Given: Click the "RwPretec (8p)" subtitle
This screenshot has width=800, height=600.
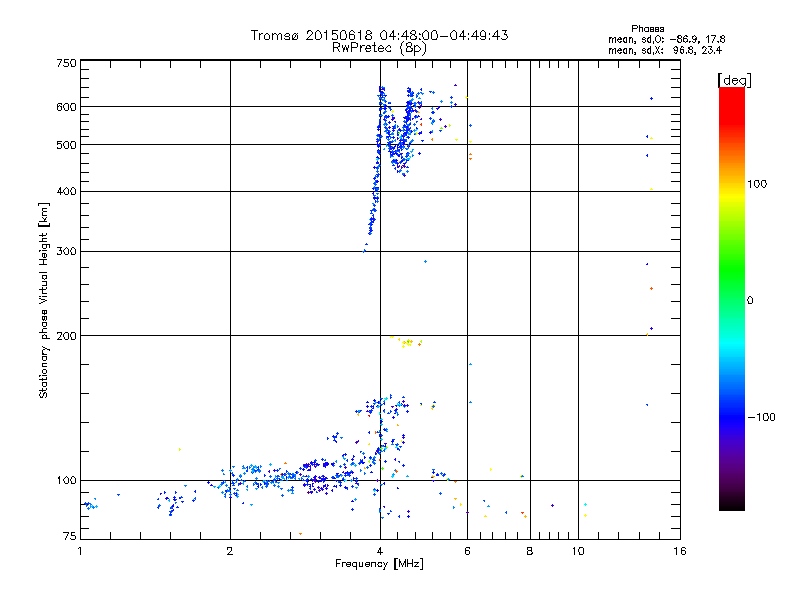Looking at the screenshot, I should pyautogui.click(x=379, y=48).
